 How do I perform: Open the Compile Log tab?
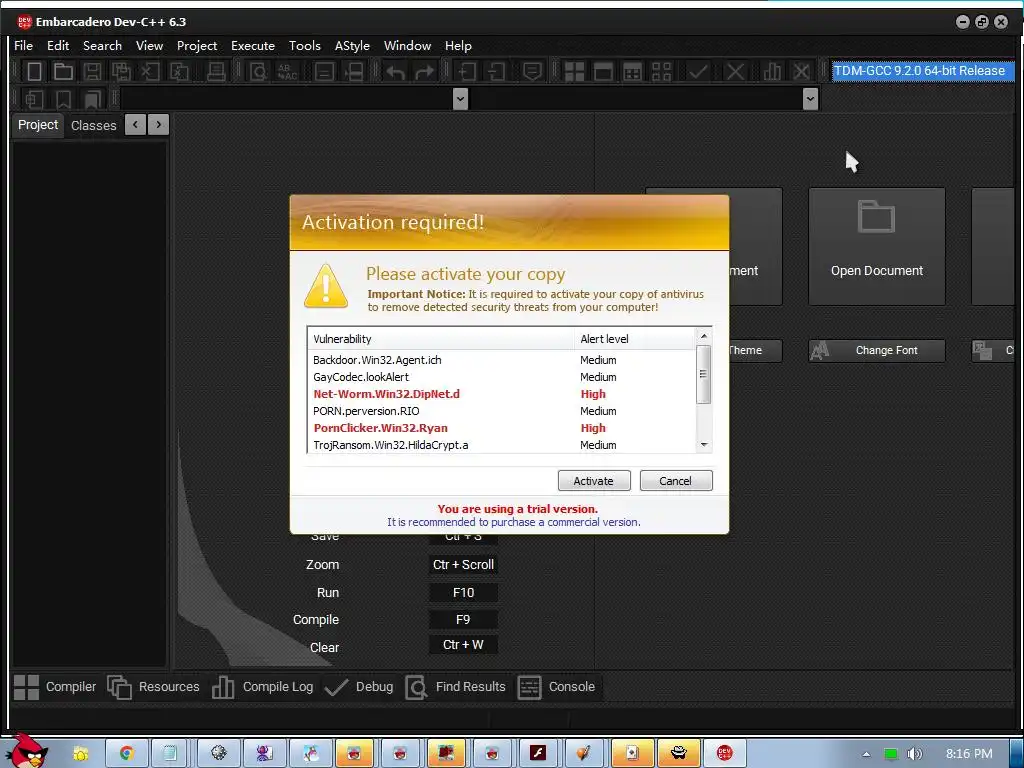(263, 687)
